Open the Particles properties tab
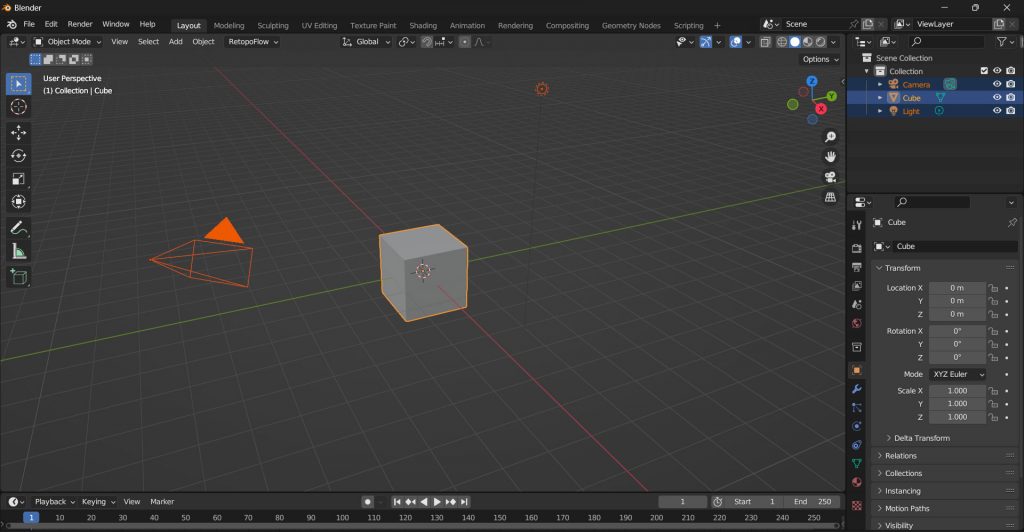Image resolution: width=1024 pixels, height=532 pixels. 857,407
